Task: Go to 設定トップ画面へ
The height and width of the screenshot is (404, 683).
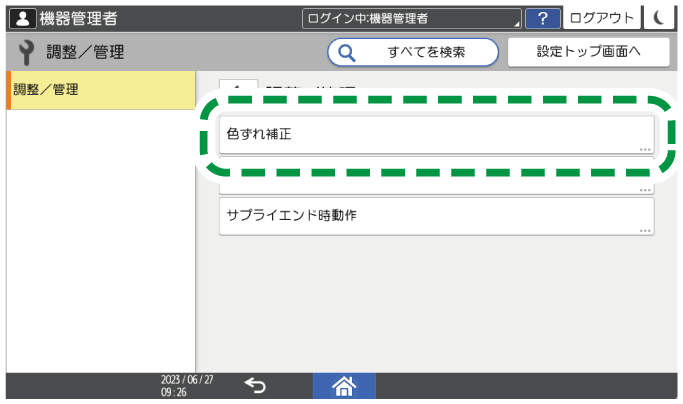Action: (588, 52)
